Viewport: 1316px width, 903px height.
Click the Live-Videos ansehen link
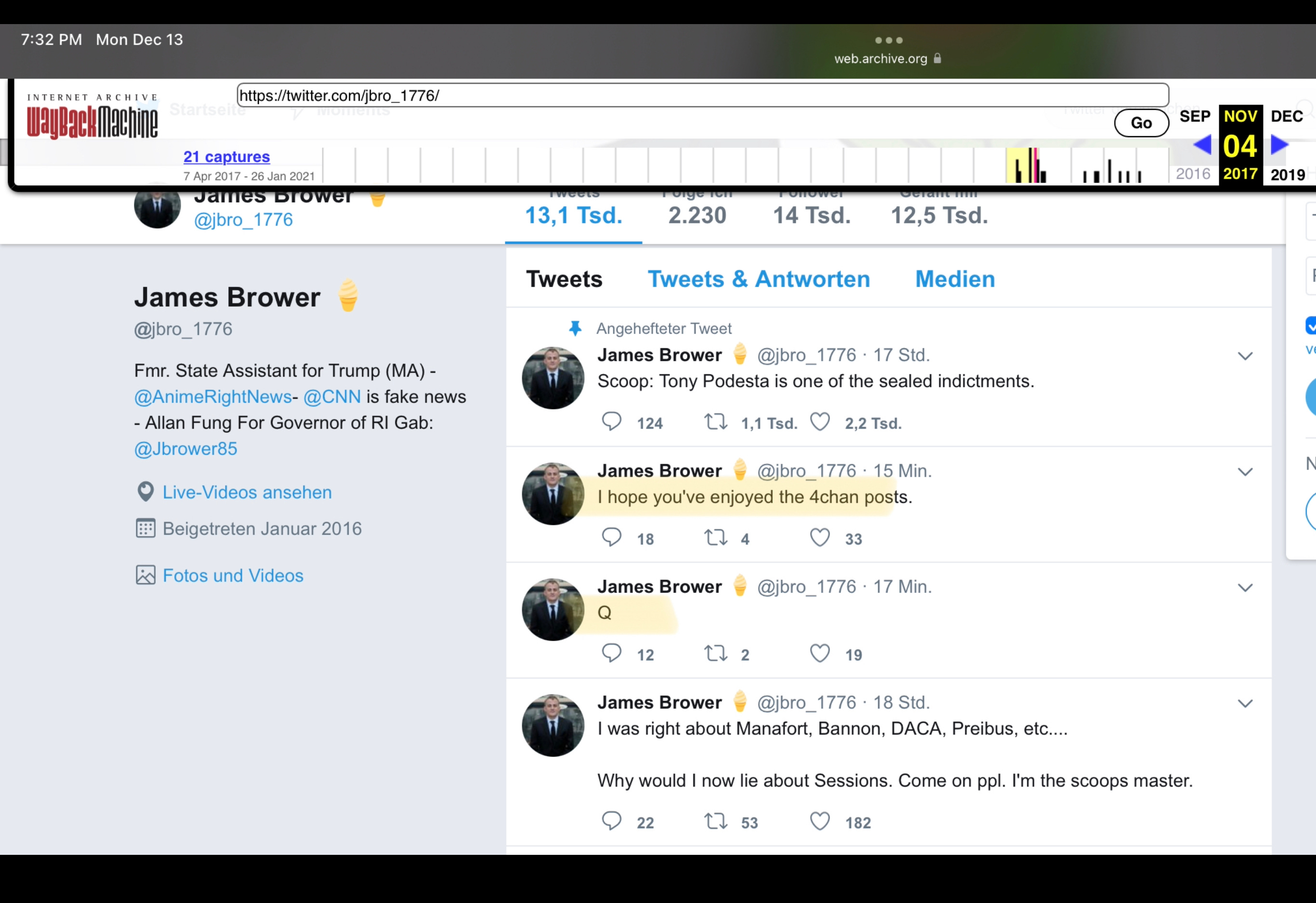tap(247, 493)
